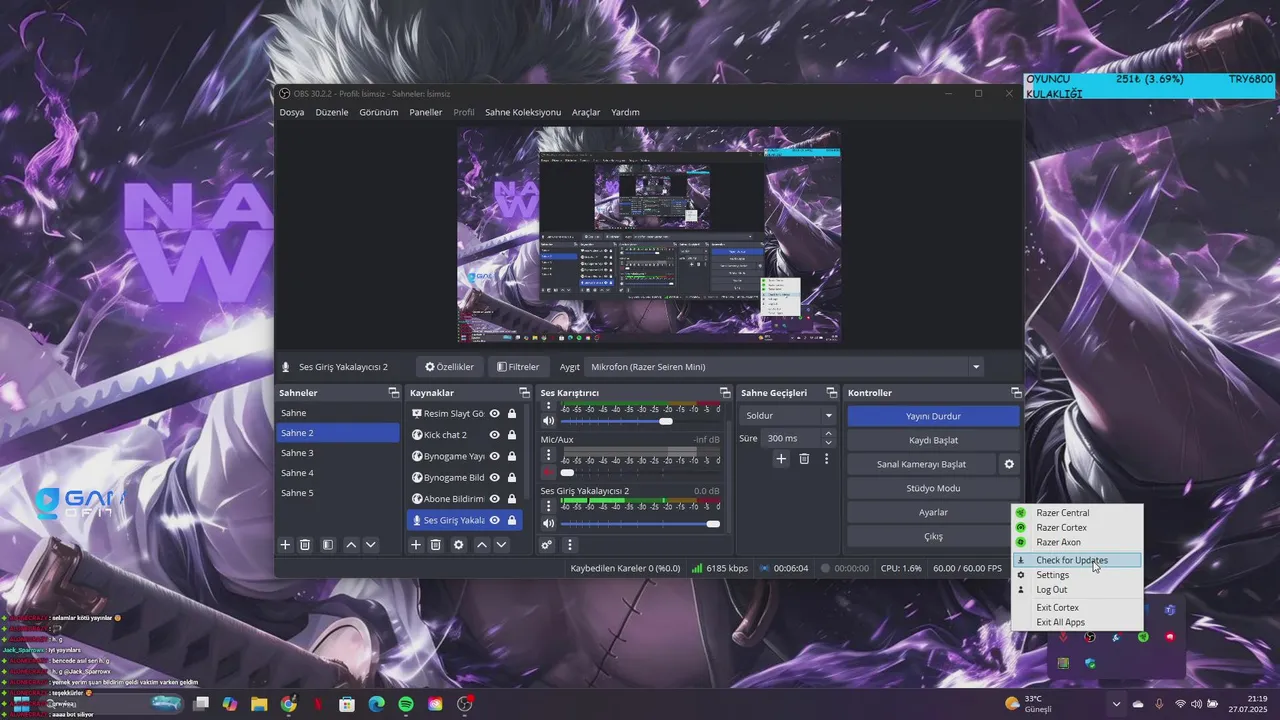Add a new scene with plus icon
This screenshot has height=720, width=1280.
(x=285, y=545)
